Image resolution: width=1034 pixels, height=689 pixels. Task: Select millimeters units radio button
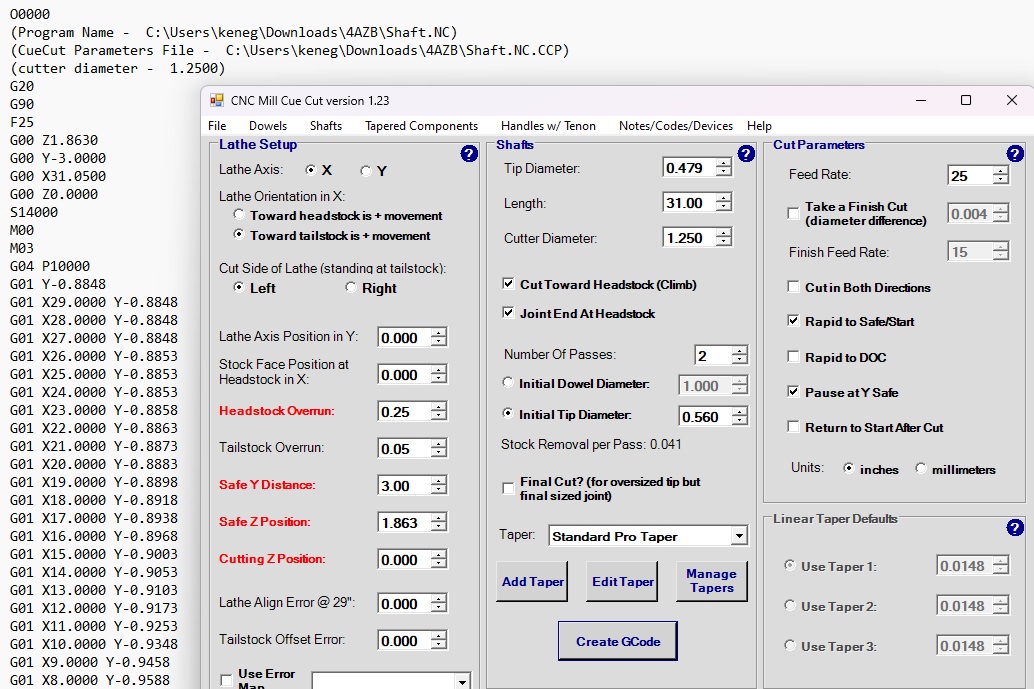tap(921, 468)
